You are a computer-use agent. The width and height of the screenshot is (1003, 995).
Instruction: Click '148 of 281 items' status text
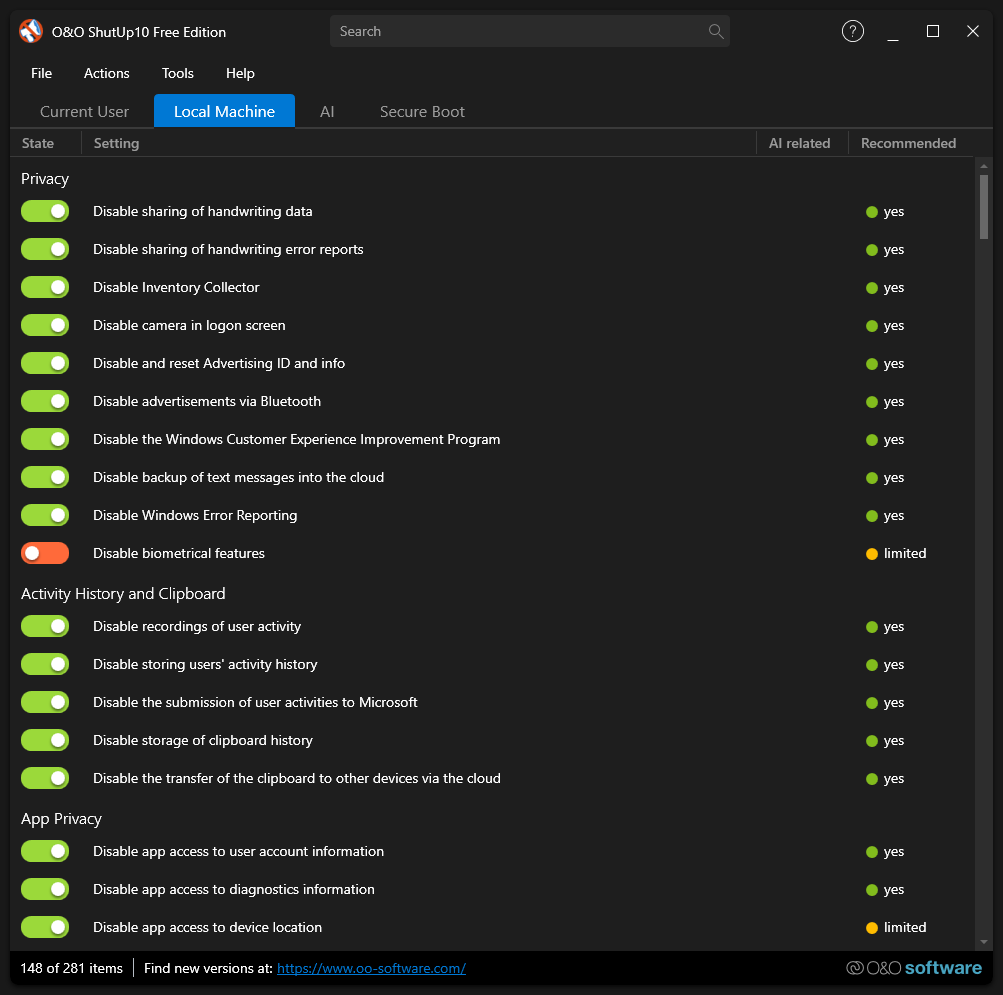coord(72,968)
